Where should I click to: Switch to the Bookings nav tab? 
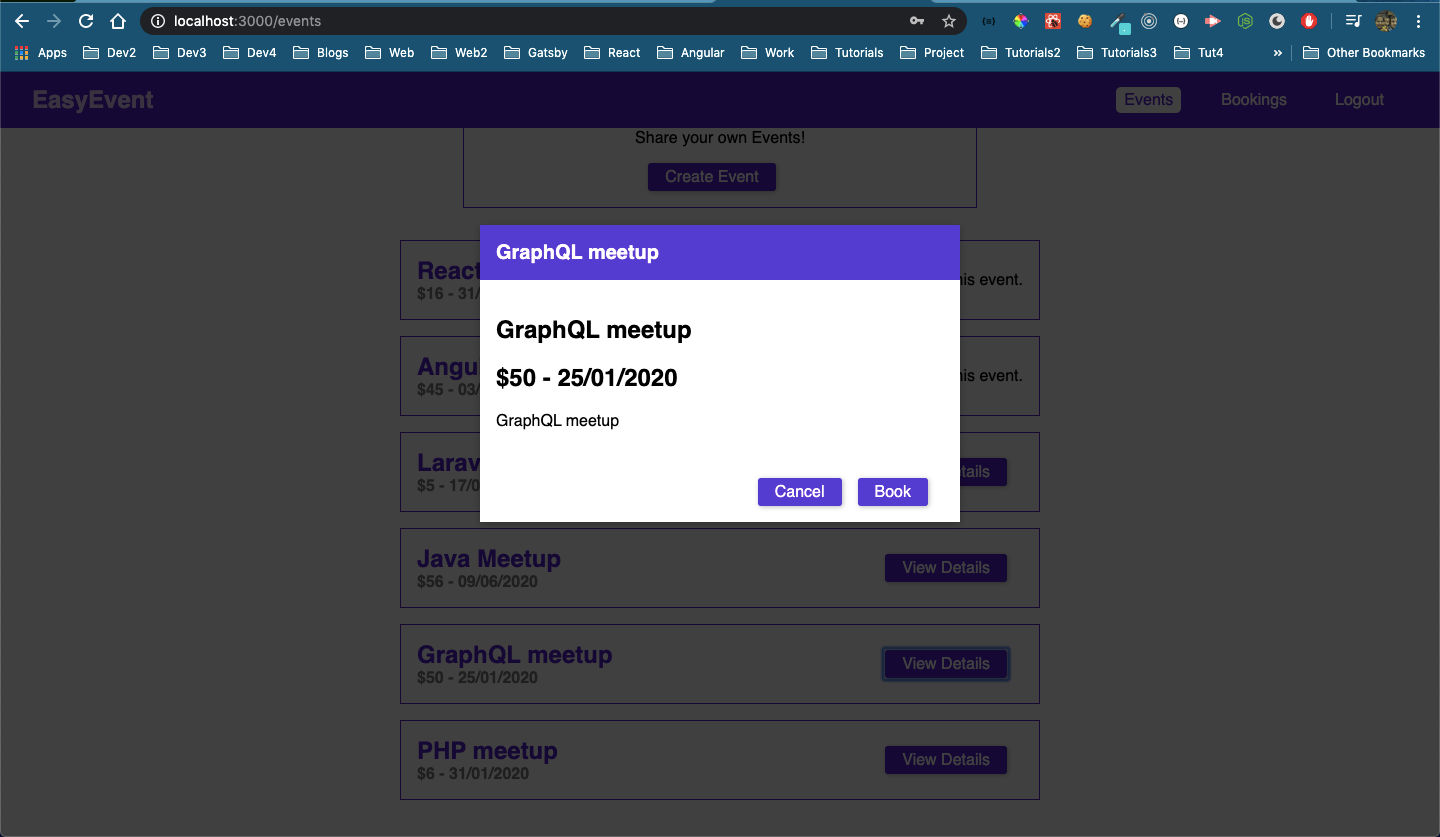(x=1254, y=100)
